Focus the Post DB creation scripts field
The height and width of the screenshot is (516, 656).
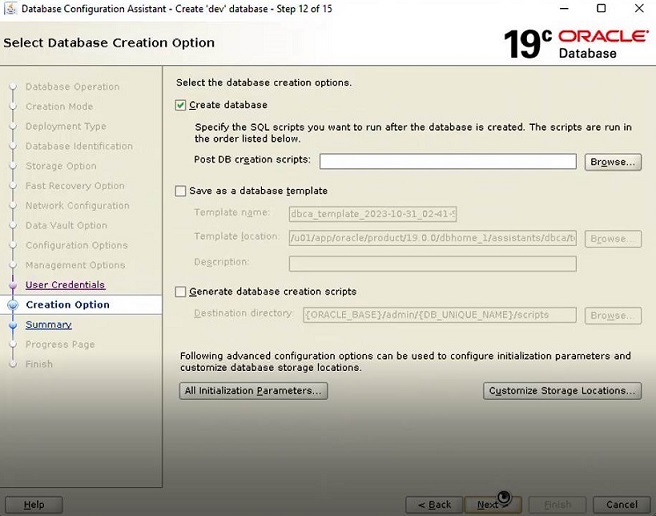pos(448,162)
